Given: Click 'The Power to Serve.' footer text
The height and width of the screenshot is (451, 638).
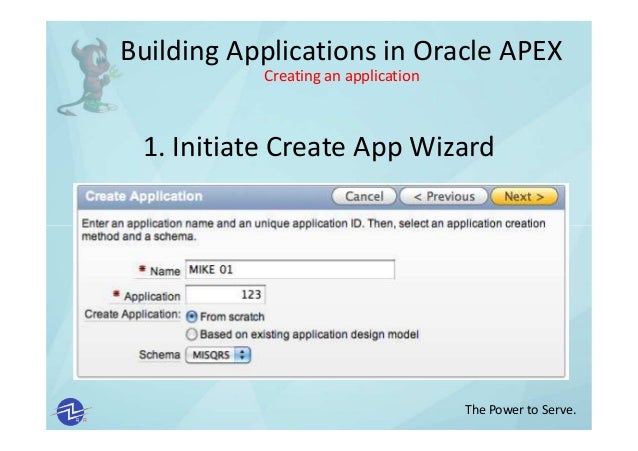Looking at the screenshot, I should tap(520, 409).
